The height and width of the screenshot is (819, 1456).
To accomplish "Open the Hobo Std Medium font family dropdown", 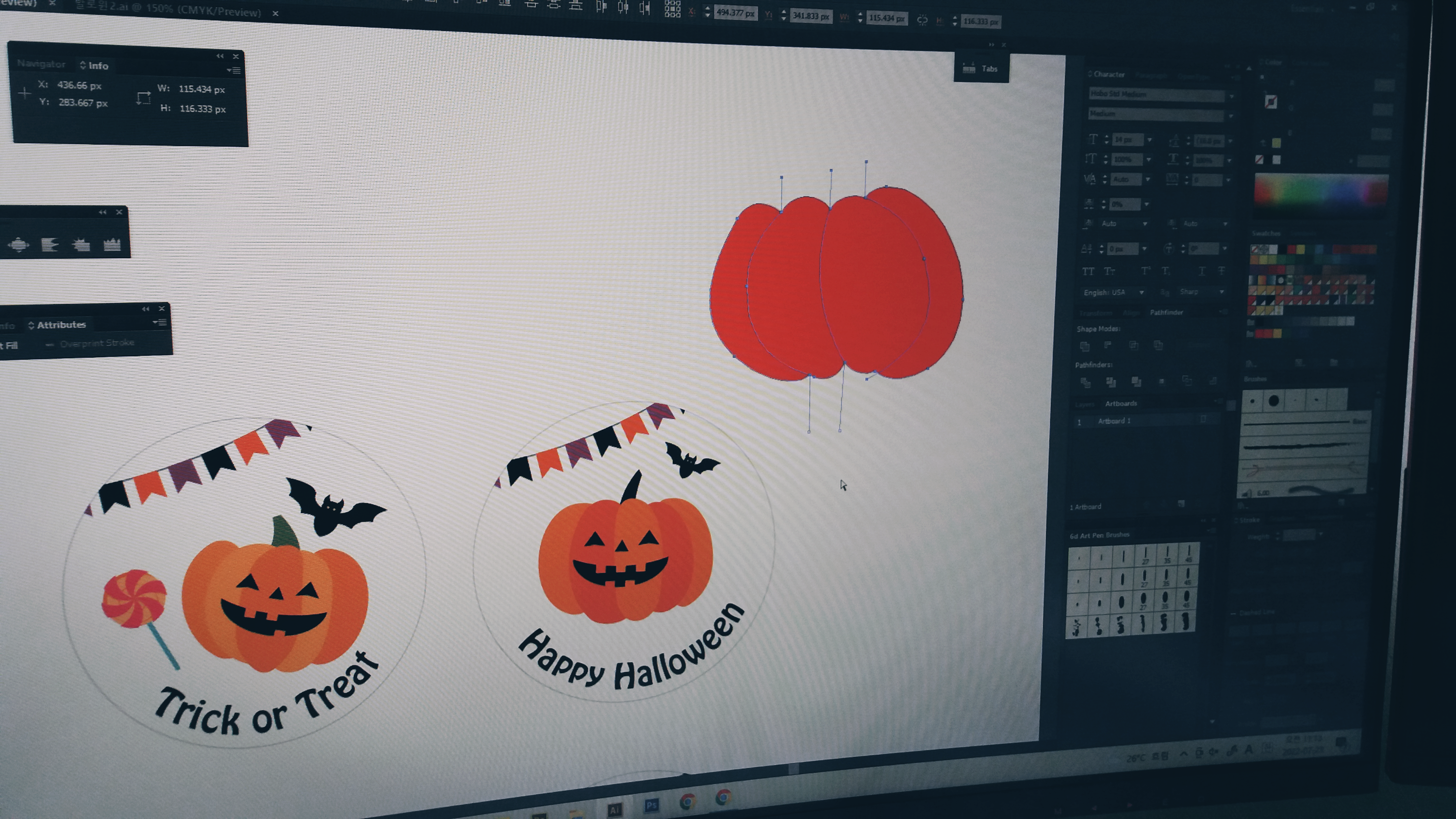I will [1232, 96].
